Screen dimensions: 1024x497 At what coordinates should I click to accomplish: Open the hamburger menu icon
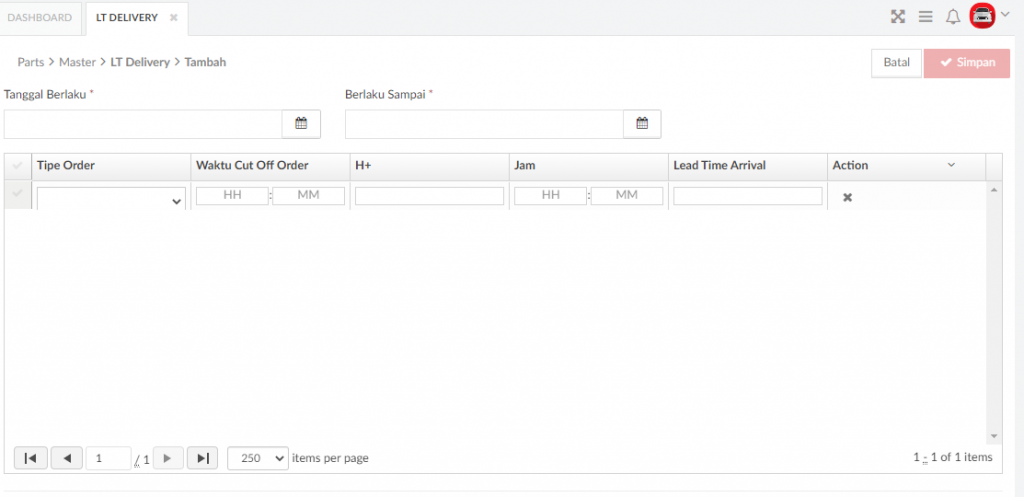click(x=925, y=17)
